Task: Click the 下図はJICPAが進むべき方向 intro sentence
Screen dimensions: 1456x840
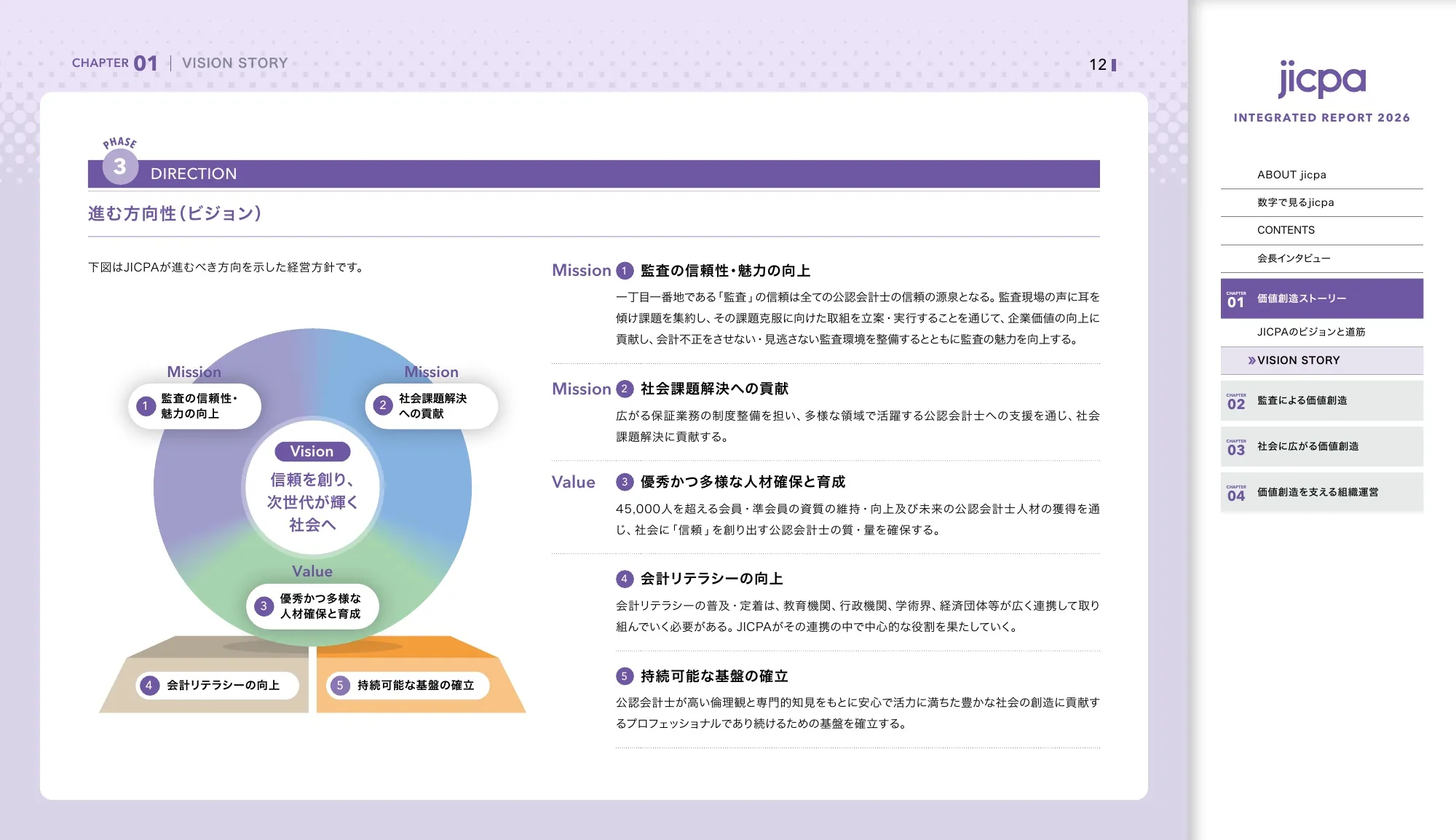Action: point(226,267)
